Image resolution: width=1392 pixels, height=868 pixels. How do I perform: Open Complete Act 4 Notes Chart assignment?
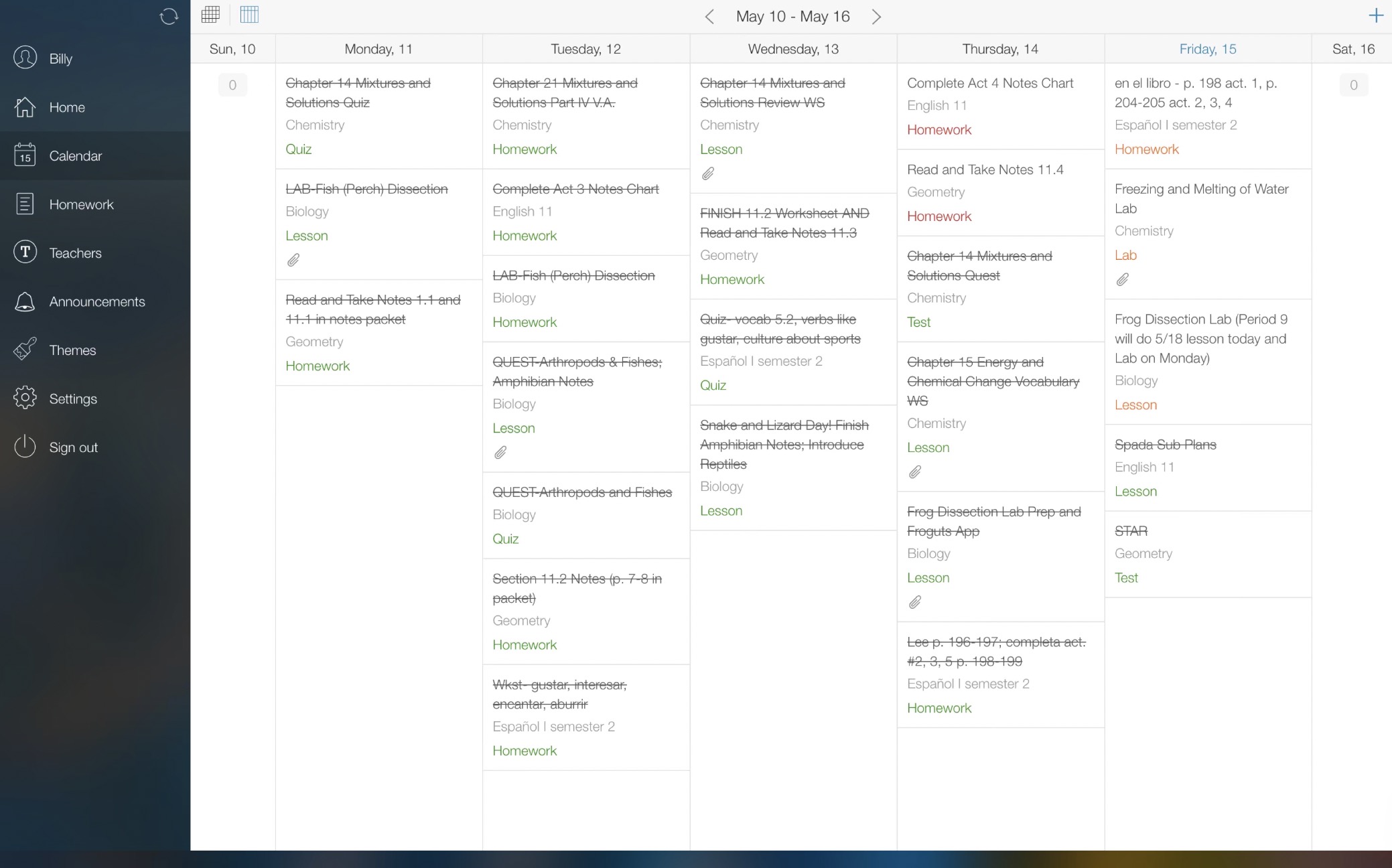[x=990, y=83]
